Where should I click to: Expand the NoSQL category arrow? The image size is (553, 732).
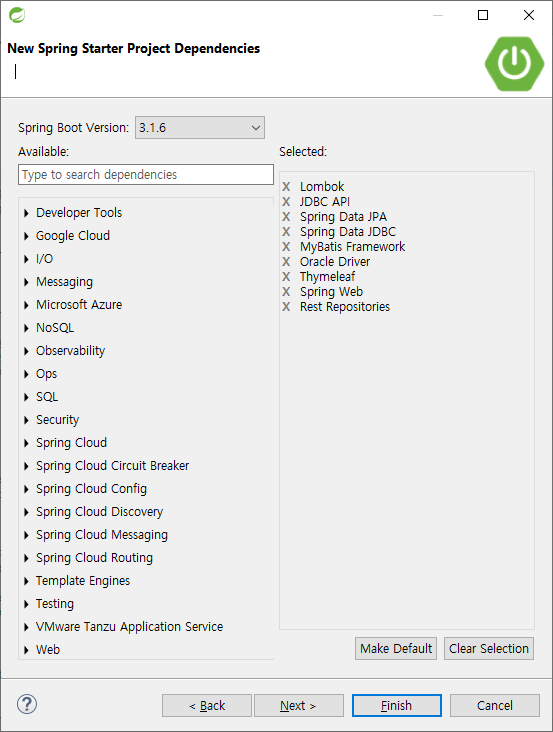pyautogui.click(x=26, y=328)
